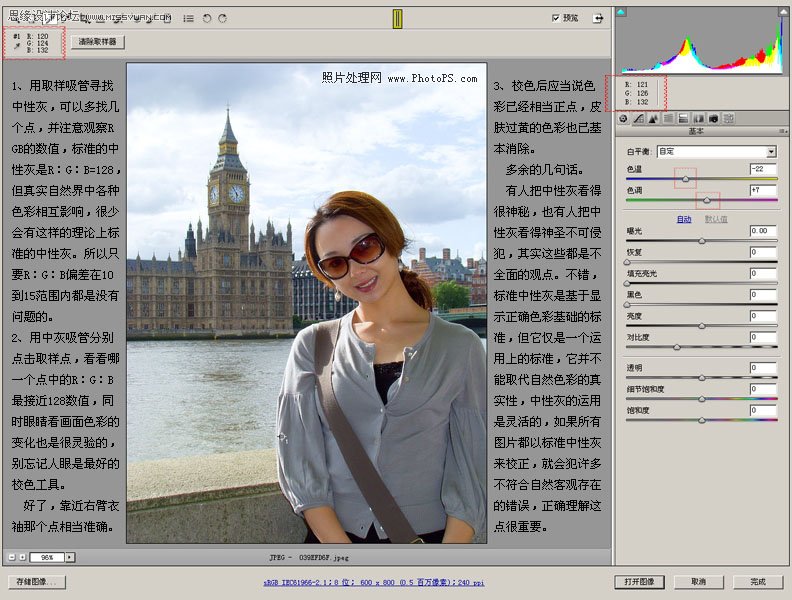The image size is (792, 600).
Task: Click the 亮度 value field
Action: click(x=763, y=316)
